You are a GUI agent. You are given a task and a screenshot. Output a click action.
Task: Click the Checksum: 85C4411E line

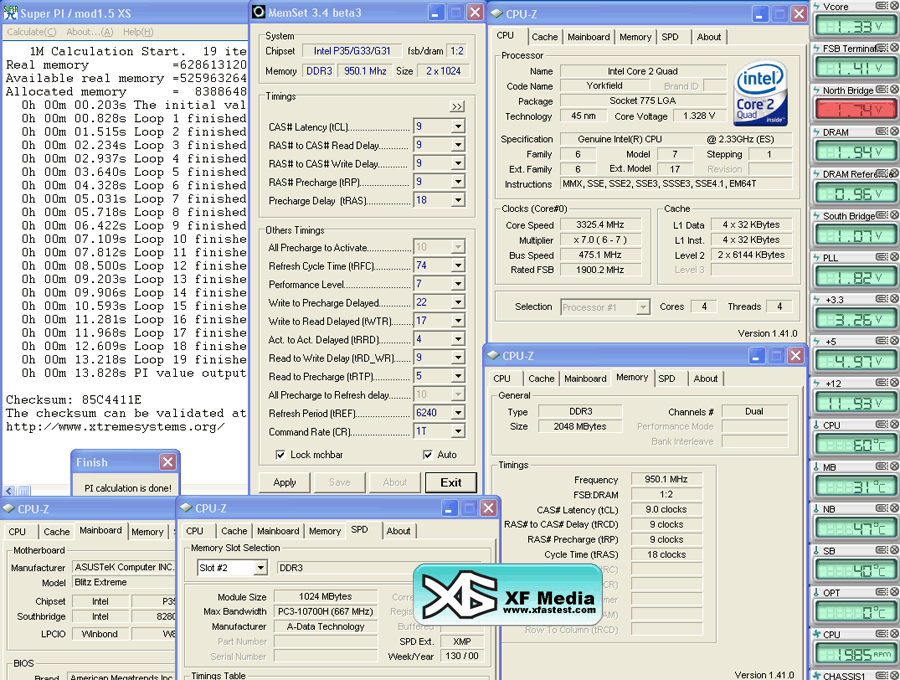(x=73, y=400)
